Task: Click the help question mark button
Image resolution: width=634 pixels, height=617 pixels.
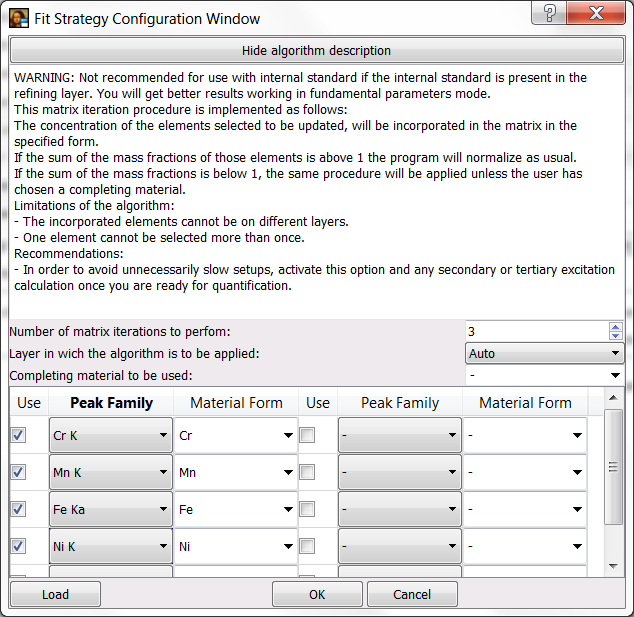Action: [551, 13]
